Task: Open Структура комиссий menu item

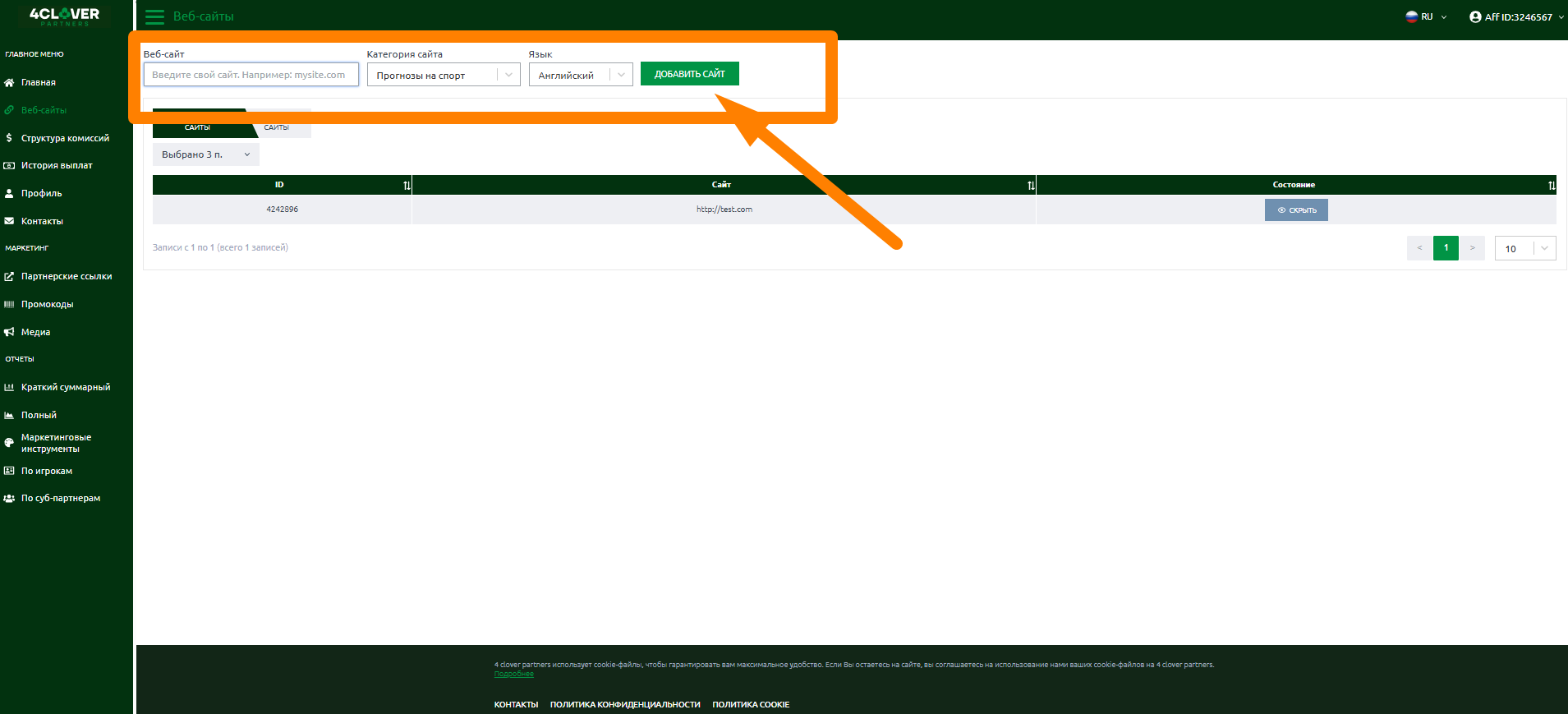Action: (66, 138)
